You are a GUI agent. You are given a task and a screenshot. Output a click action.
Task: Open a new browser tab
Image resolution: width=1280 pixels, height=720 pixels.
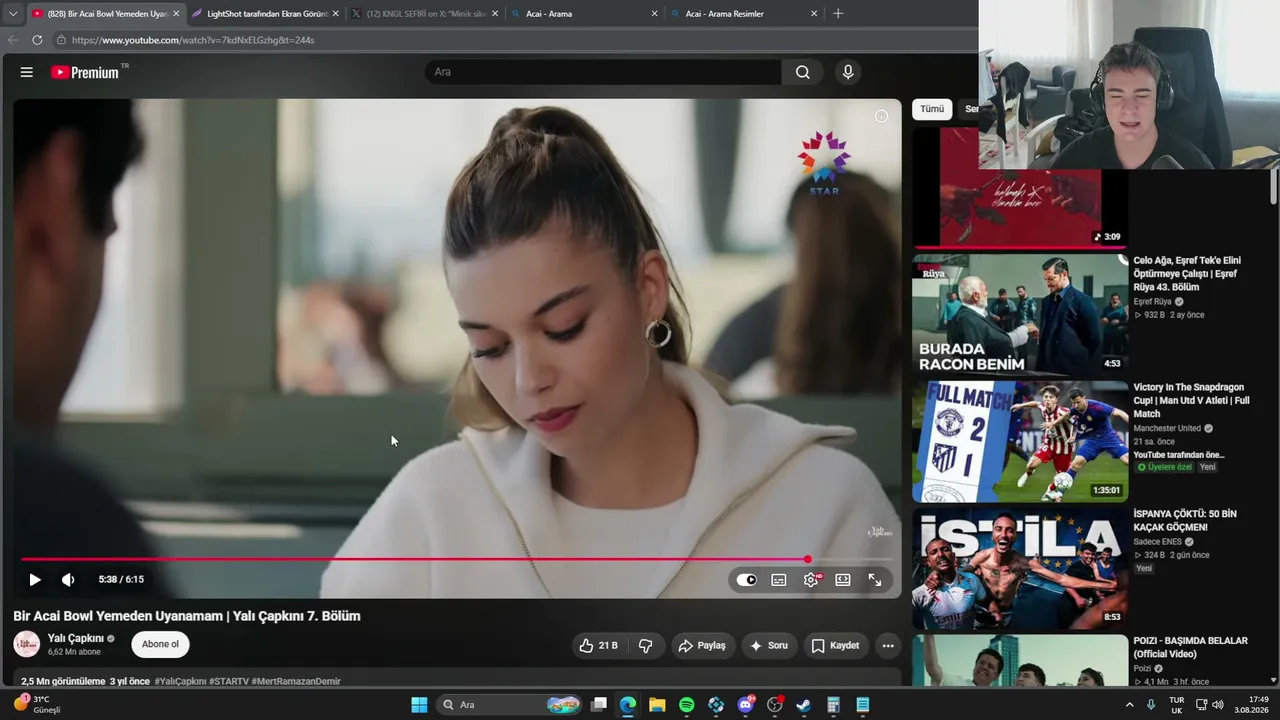click(x=838, y=14)
